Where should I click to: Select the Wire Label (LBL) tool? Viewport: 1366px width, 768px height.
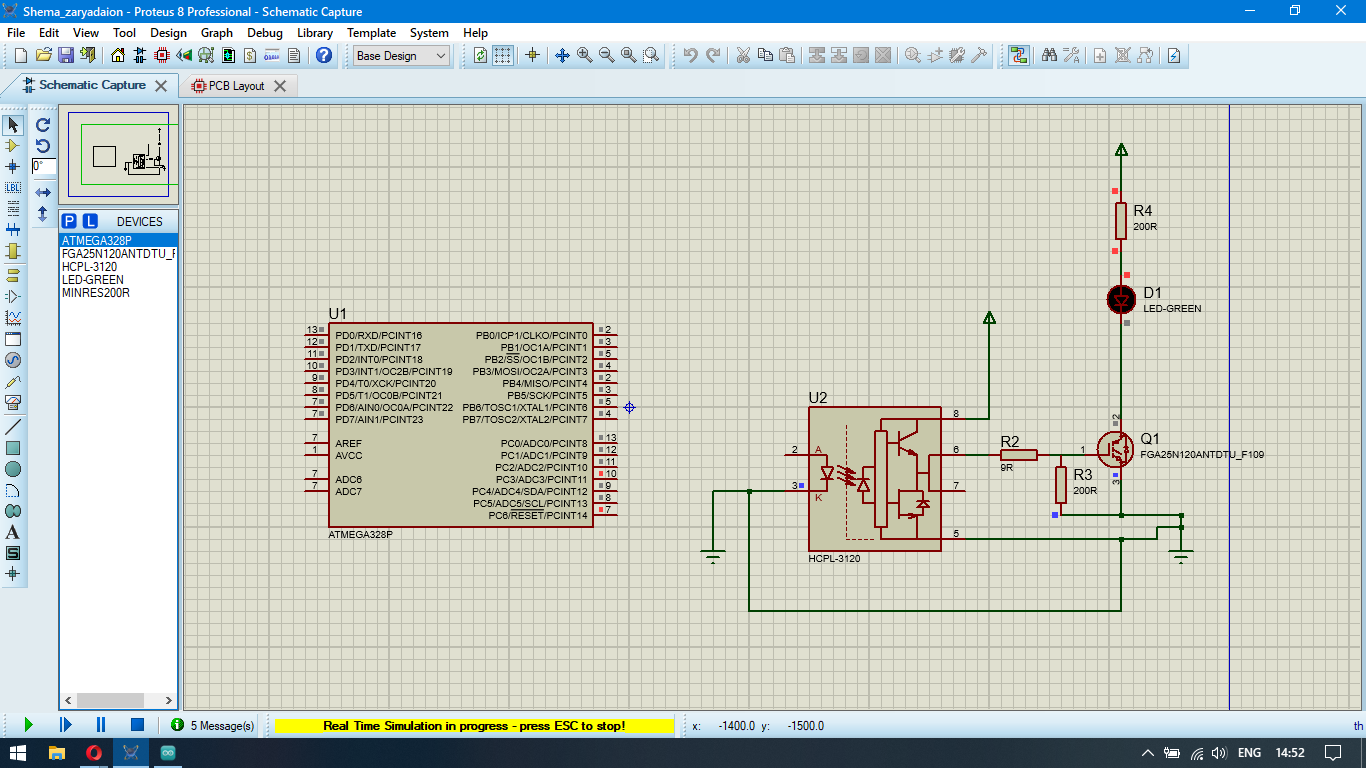pyautogui.click(x=13, y=188)
